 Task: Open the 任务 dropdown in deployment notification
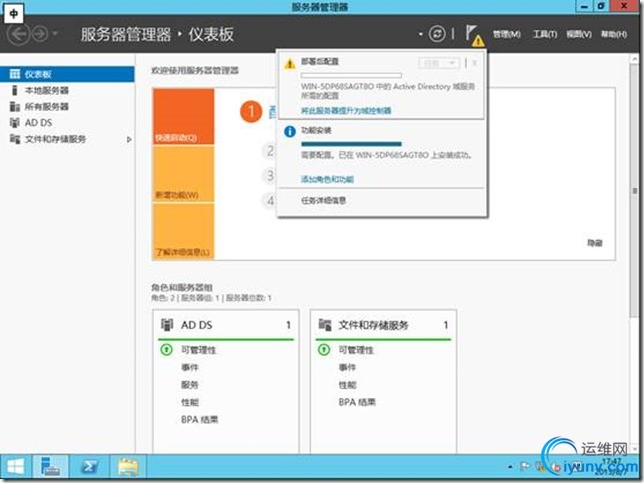439,63
